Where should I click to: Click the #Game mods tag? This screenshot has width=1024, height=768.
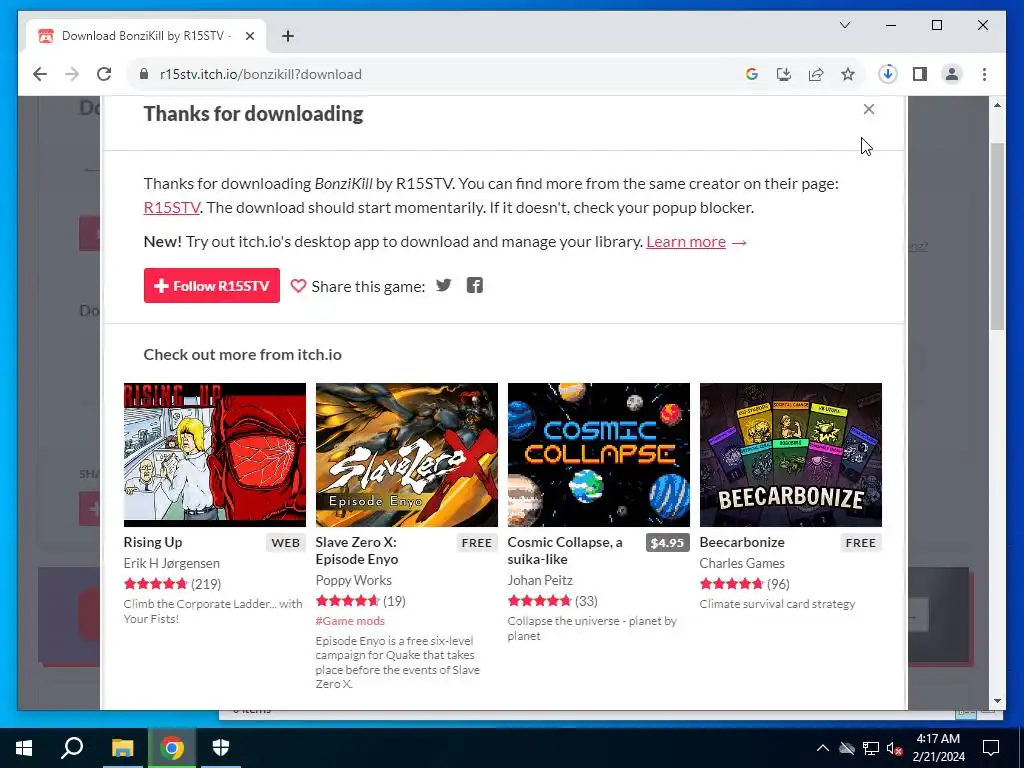point(350,620)
